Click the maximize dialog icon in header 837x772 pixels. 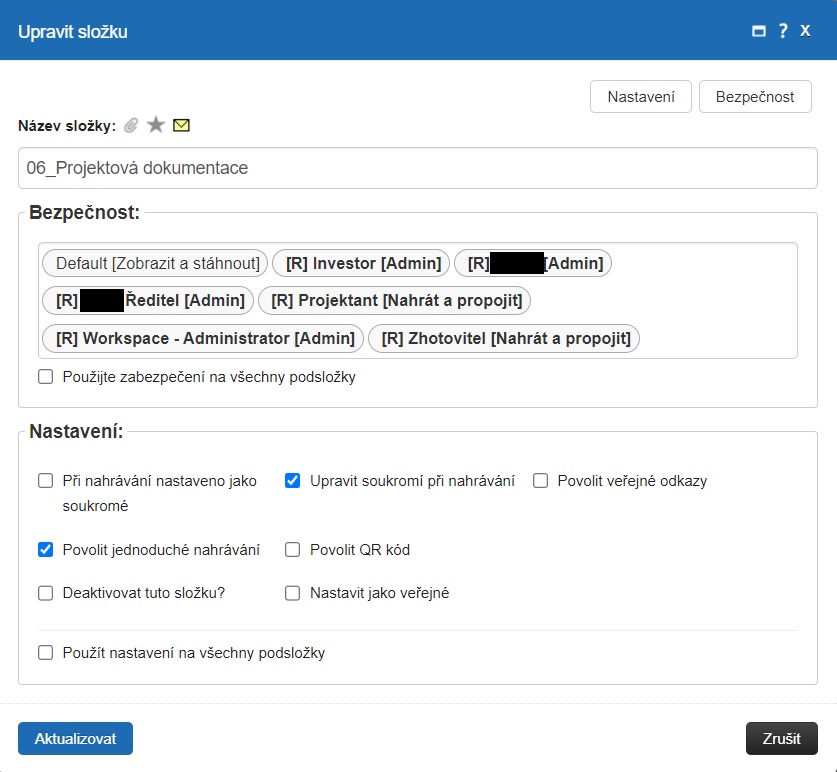pyautogui.click(x=759, y=31)
